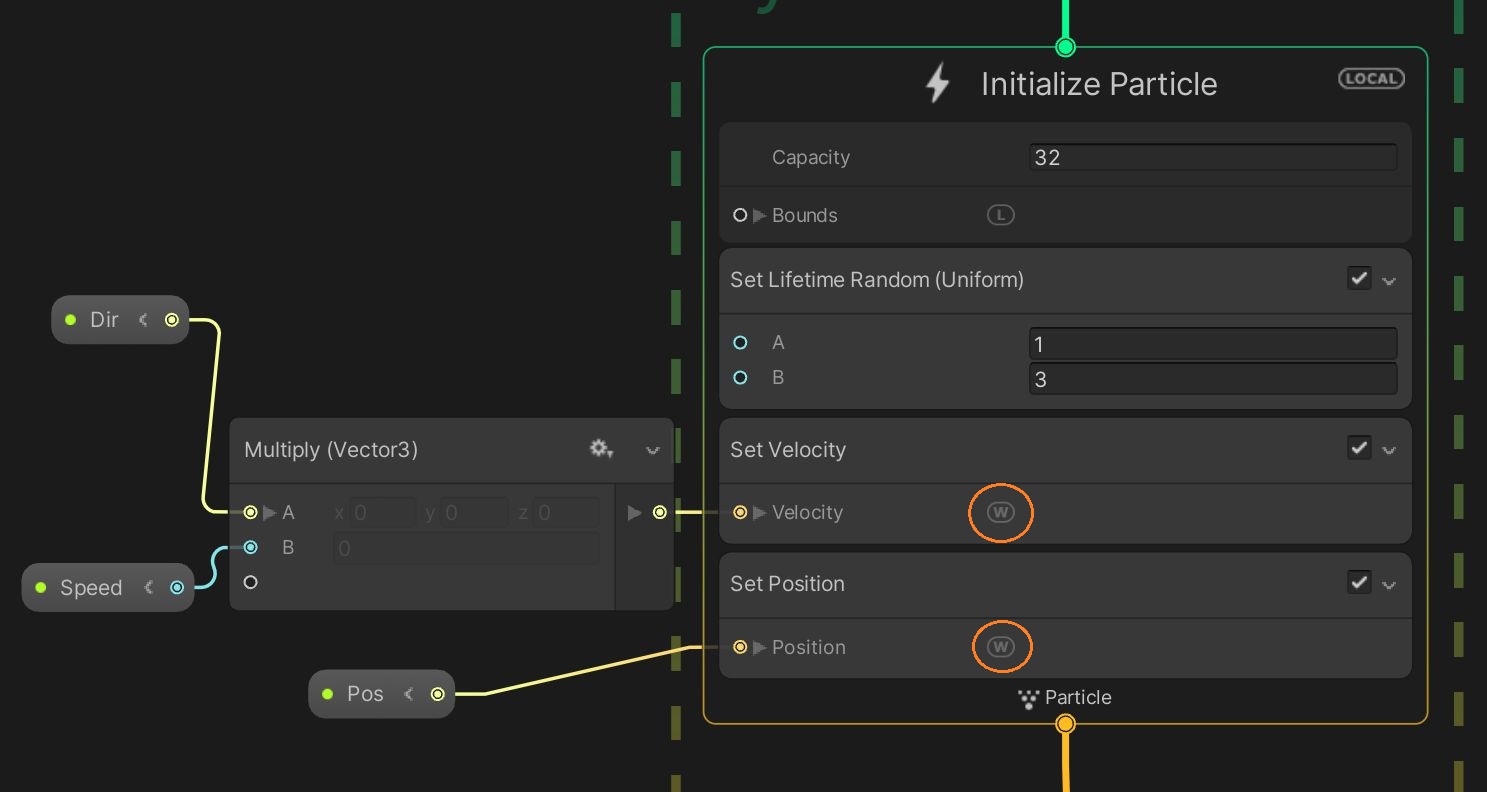Click the Multiply B value field
Image resolution: width=1487 pixels, height=792 pixels.
tap(466, 548)
